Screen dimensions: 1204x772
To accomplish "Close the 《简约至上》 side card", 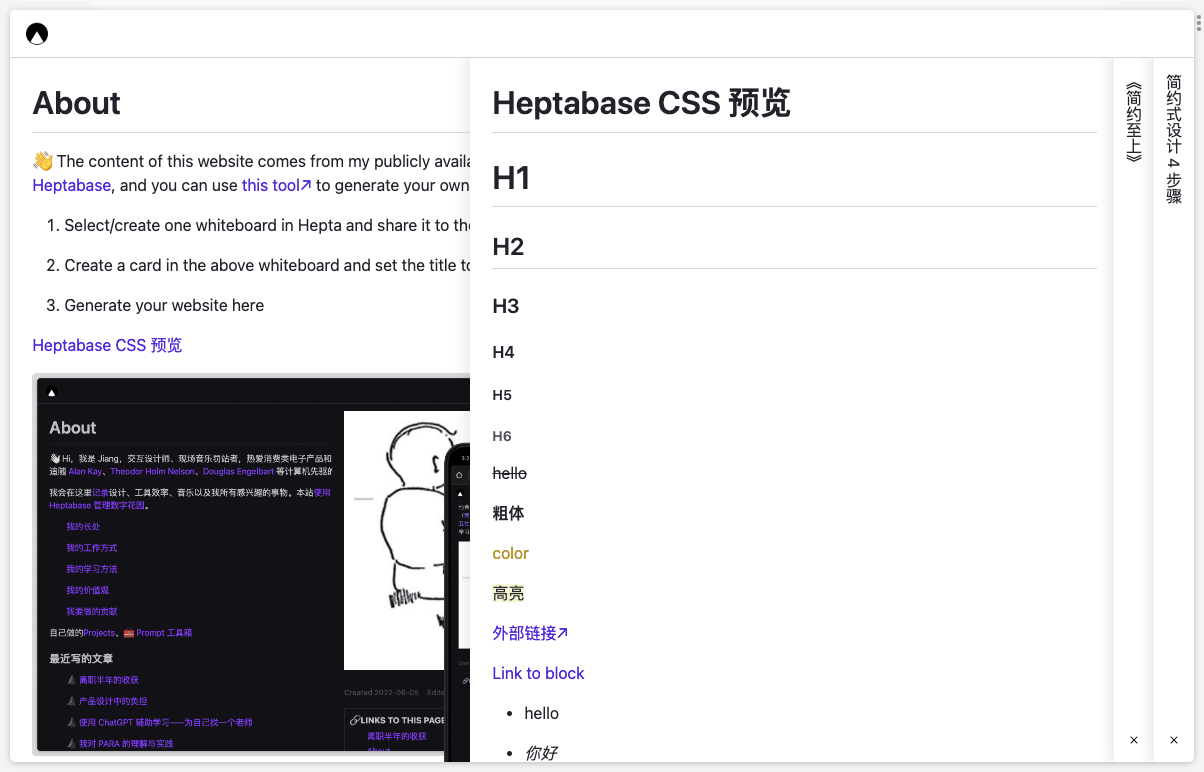I will (x=1134, y=740).
